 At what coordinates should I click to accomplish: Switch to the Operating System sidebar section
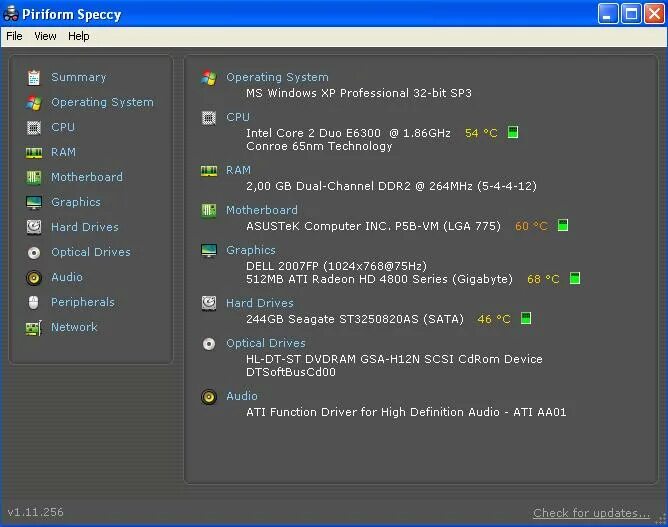click(102, 102)
